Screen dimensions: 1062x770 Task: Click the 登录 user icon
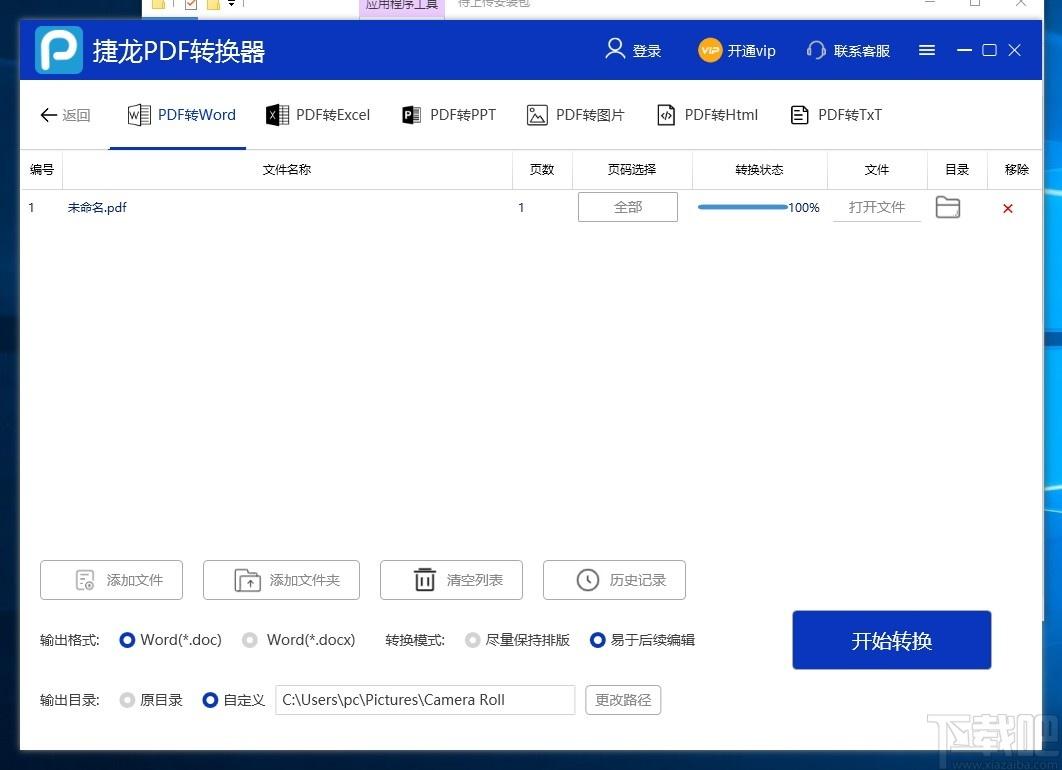(615, 49)
